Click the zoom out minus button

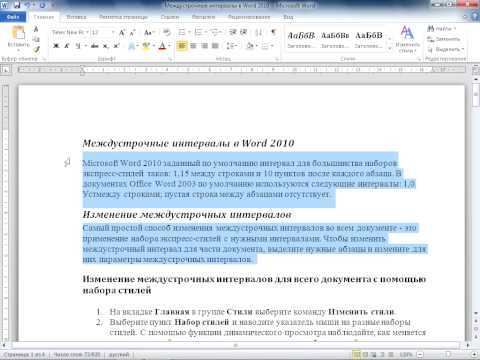420,354
